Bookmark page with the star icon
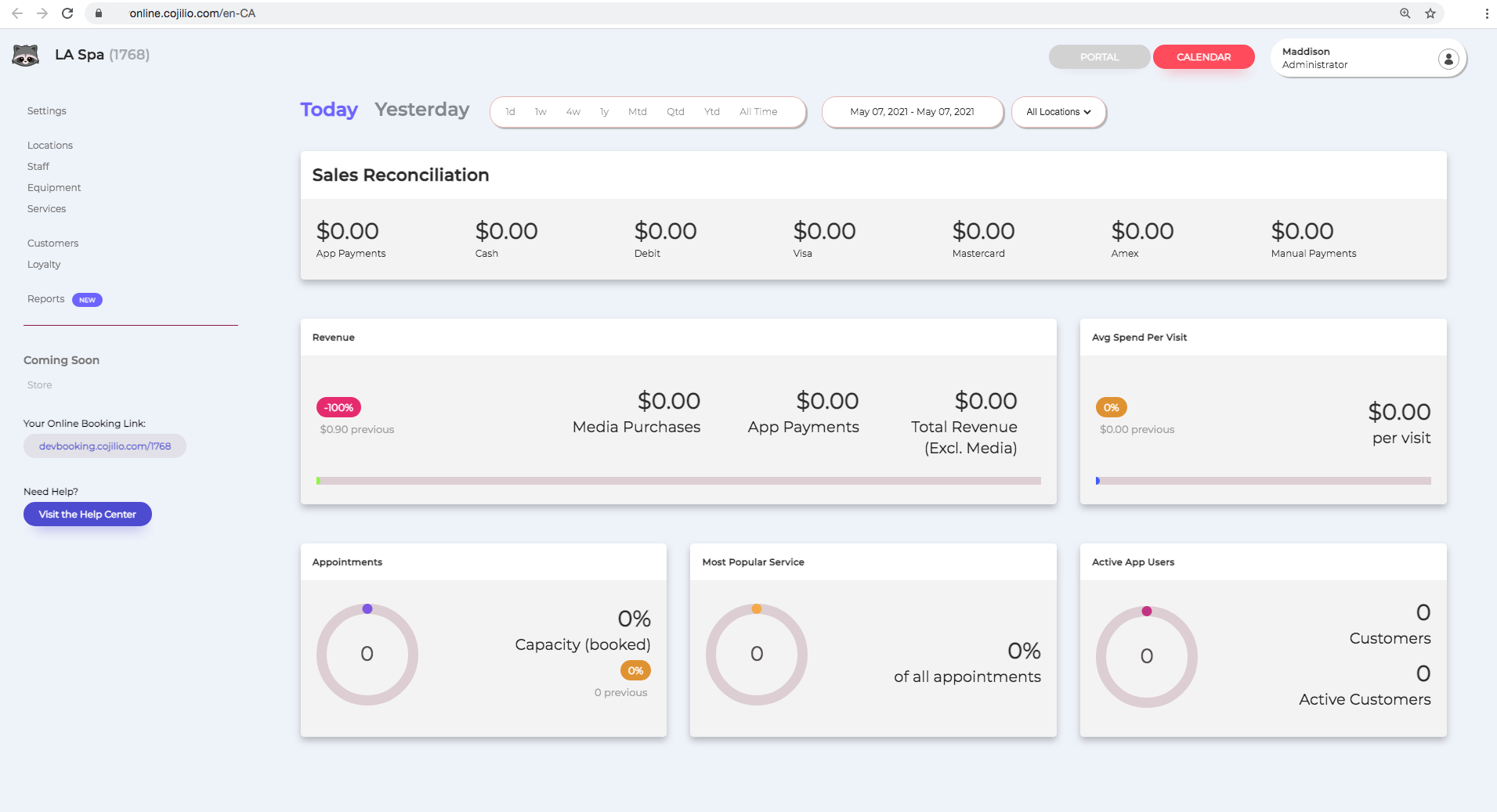 tap(1430, 13)
